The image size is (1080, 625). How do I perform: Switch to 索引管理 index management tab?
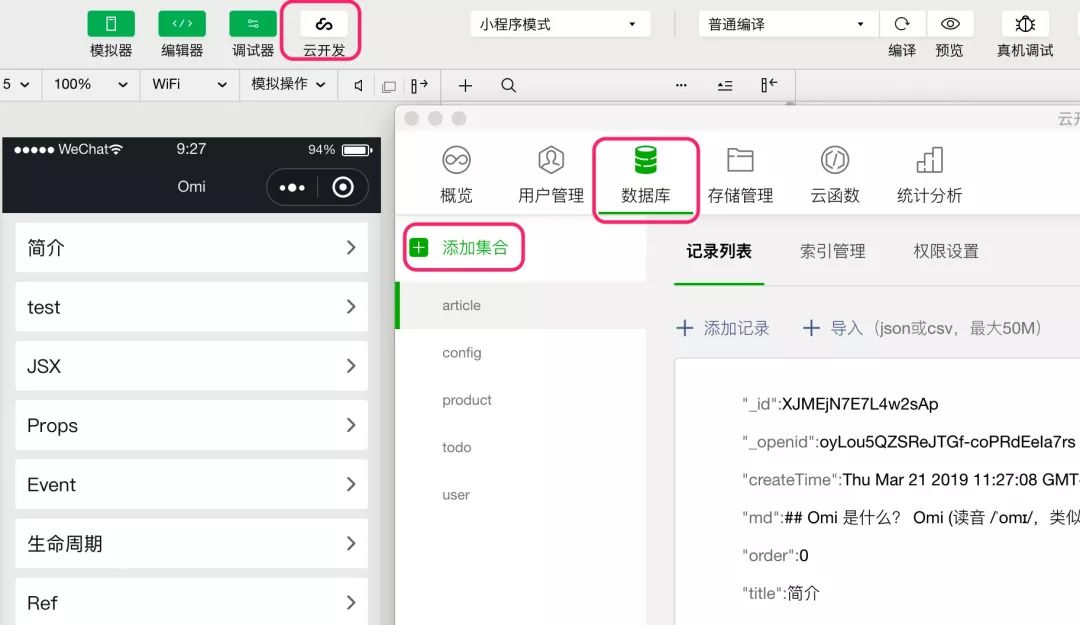click(x=832, y=252)
